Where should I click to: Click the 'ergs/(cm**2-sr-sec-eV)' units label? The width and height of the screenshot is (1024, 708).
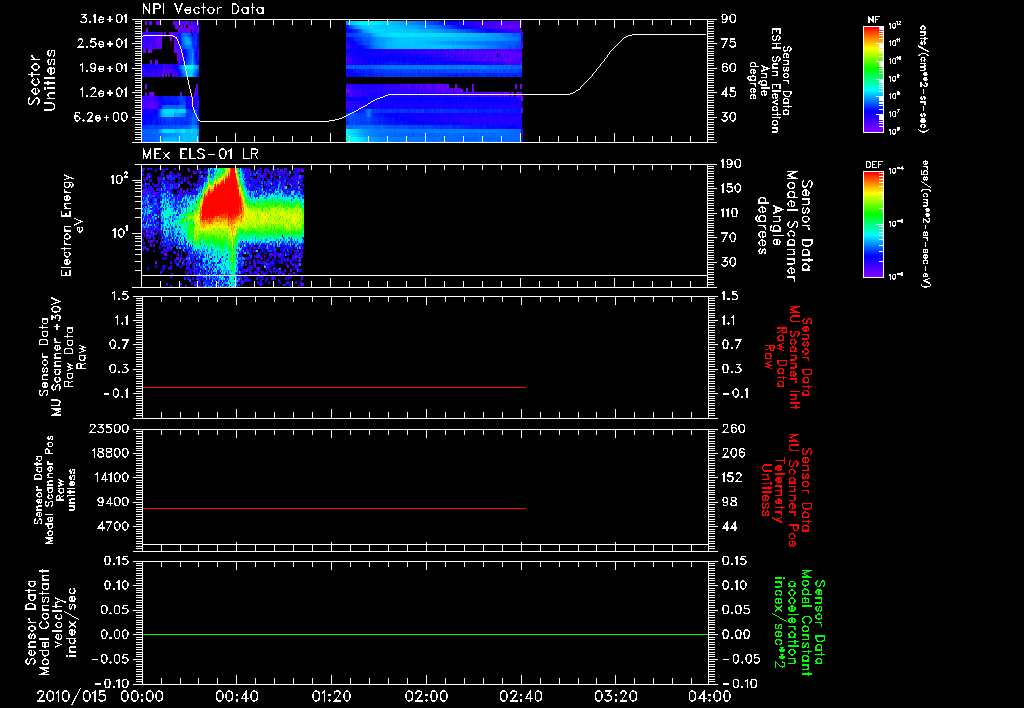[925, 224]
